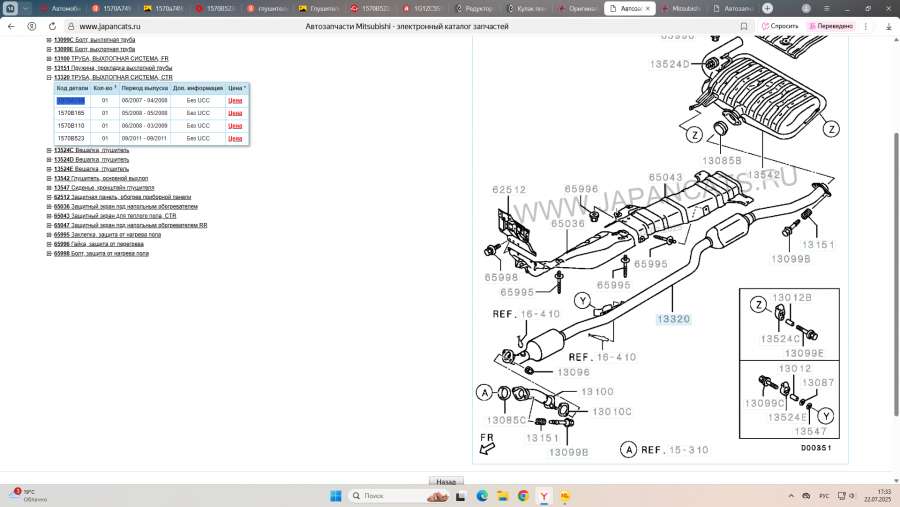The height and width of the screenshot is (507, 900).
Task: Expand the 13524C Вешалка глушитель node
Action: (49, 150)
